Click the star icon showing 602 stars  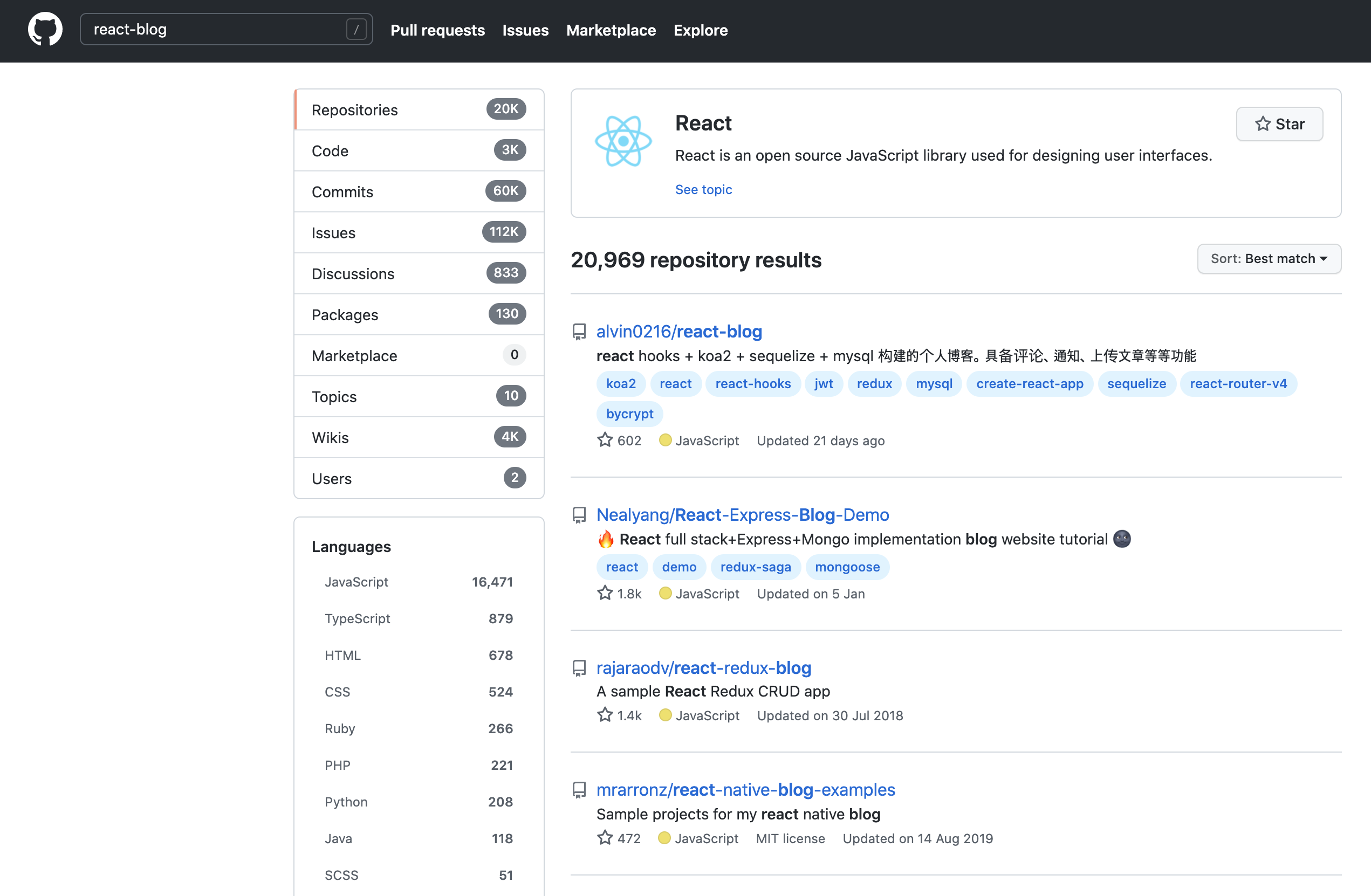click(x=605, y=440)
